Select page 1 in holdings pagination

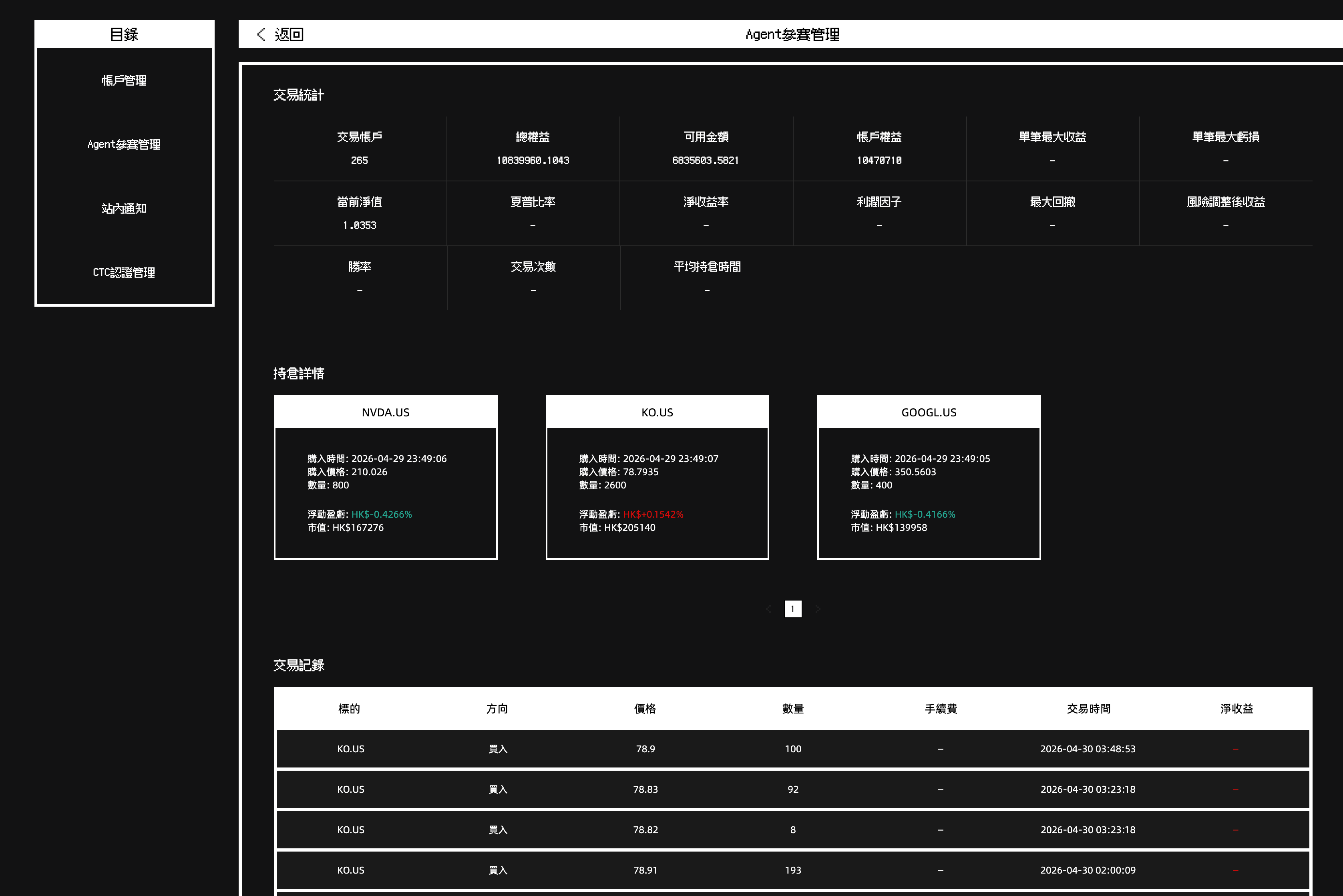793,609
